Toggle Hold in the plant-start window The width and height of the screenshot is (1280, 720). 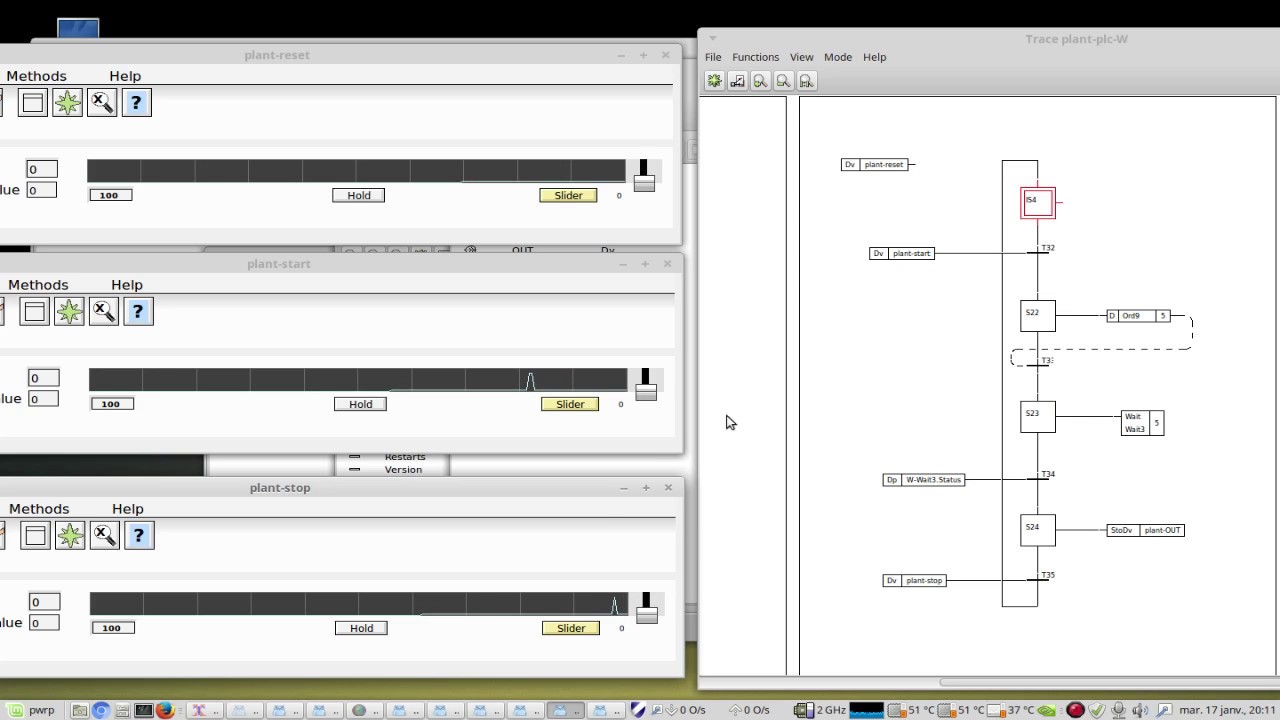[361, 404]
